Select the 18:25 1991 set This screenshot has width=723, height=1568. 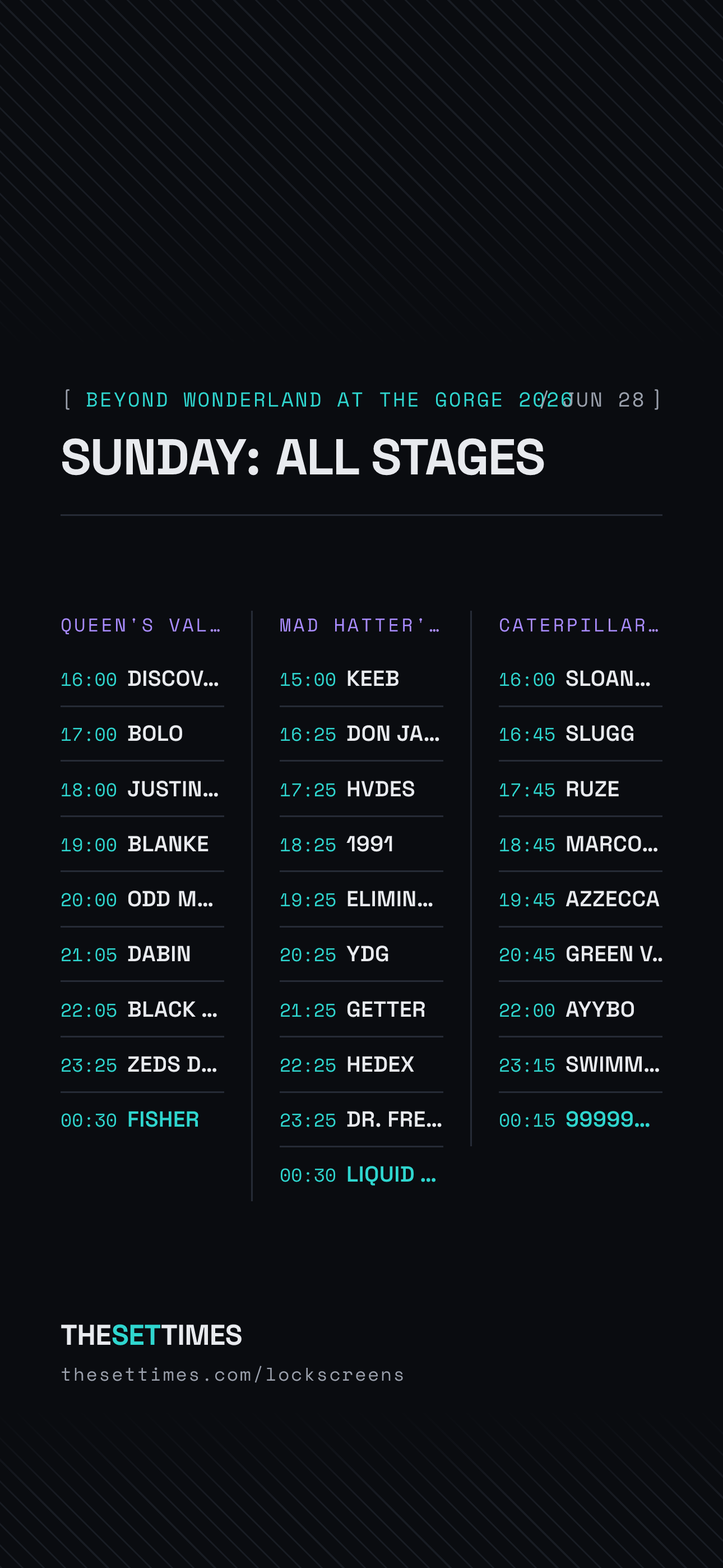pyautogui.click(x=361, y=843)
